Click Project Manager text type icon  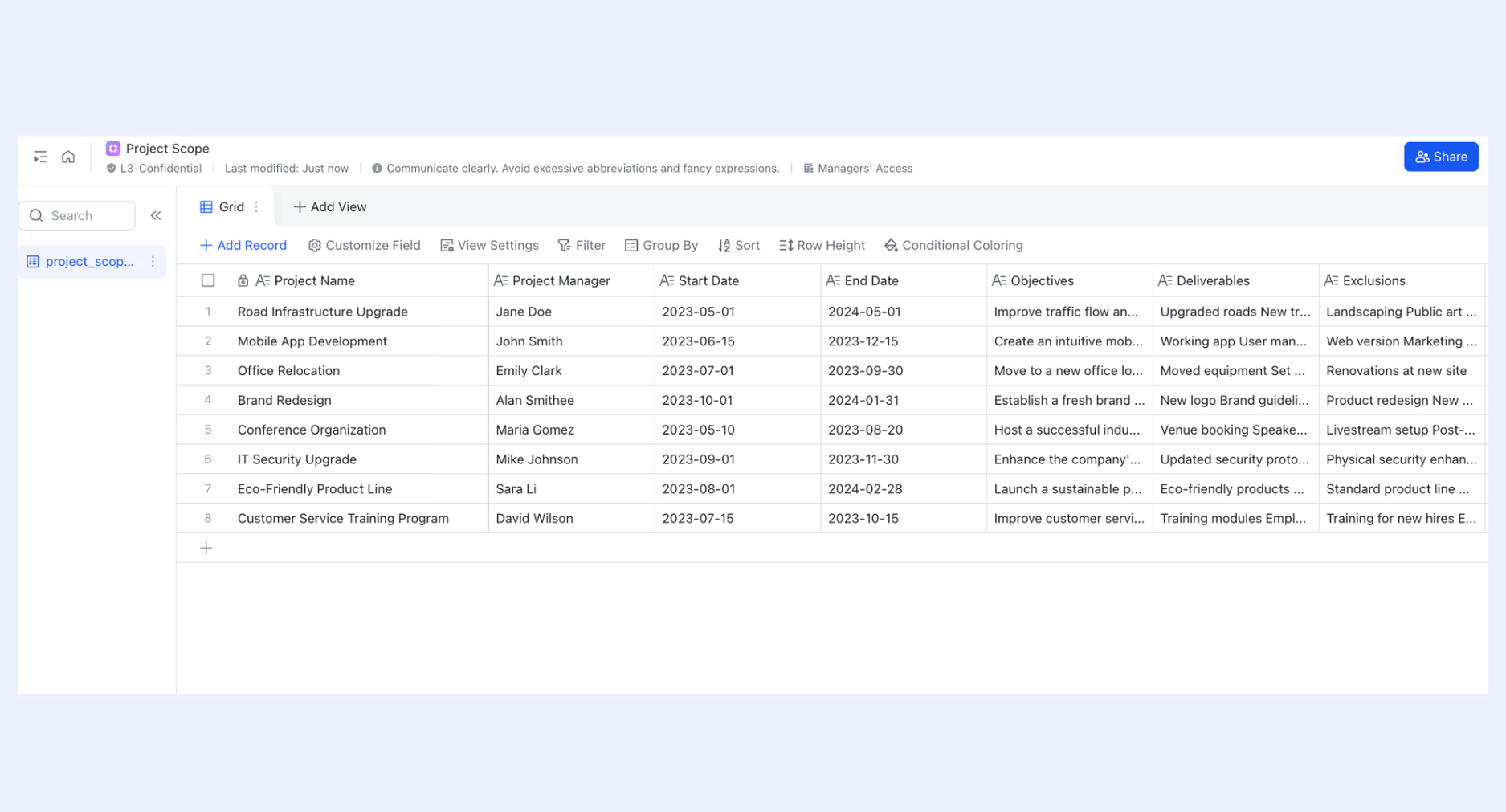click(500, 280)
